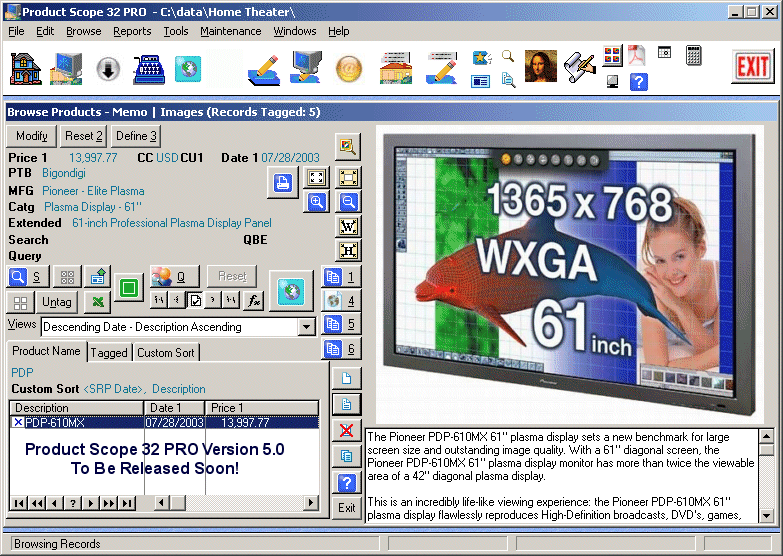Click the Plasma Display - 61'' category text
The image size is (783, 556).
[x=93, y=207]
